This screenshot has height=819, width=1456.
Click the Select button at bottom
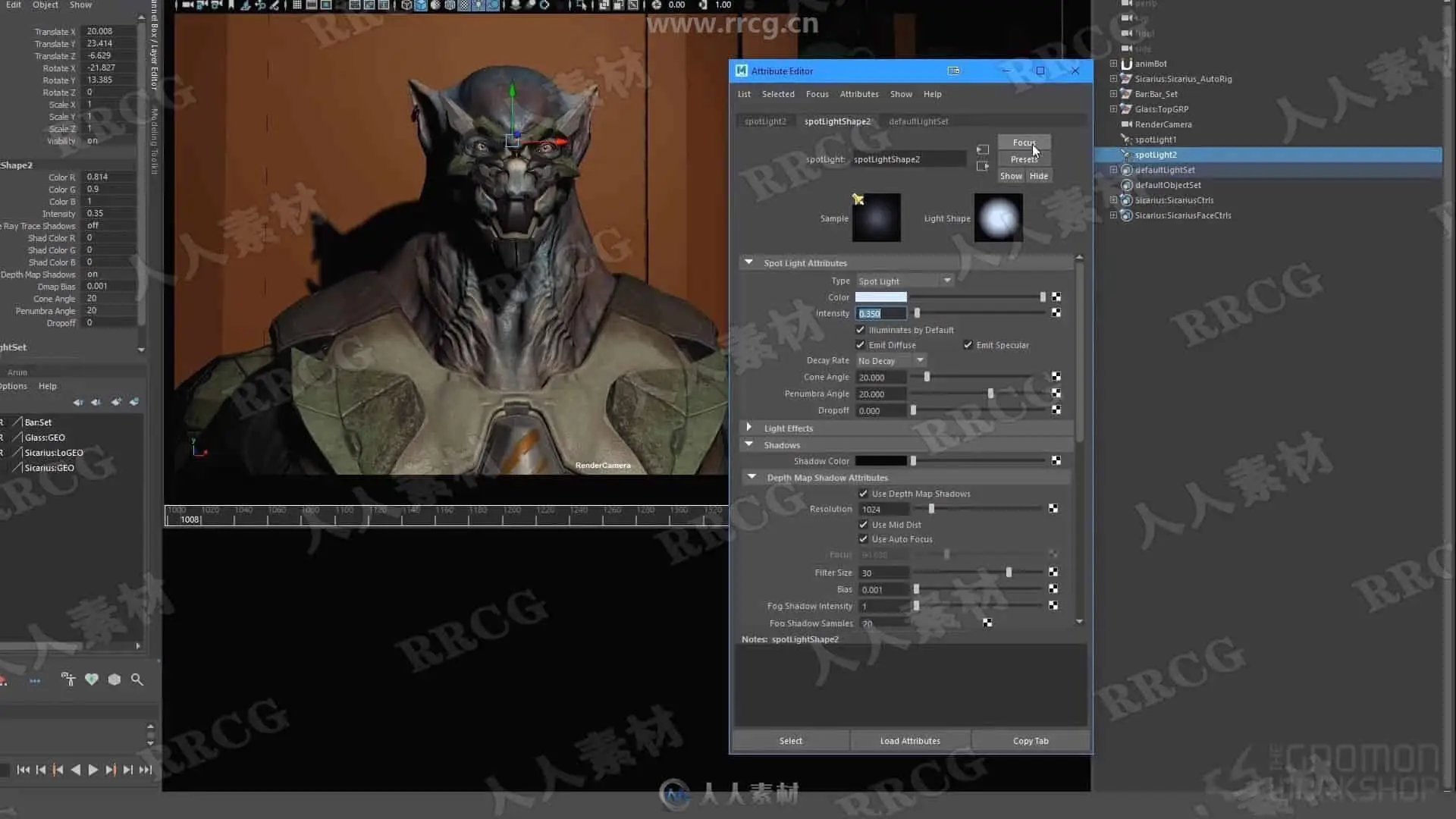[x=791, y=741]
